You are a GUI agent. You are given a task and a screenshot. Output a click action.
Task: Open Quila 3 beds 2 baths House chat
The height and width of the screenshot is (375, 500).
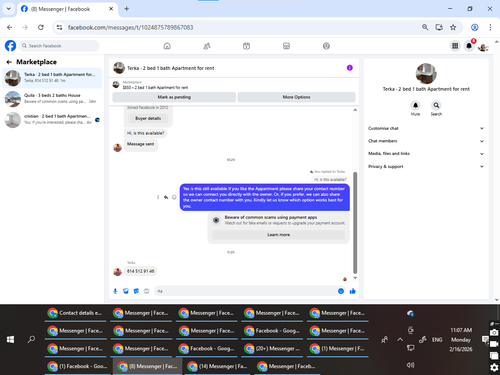(52, 99)
